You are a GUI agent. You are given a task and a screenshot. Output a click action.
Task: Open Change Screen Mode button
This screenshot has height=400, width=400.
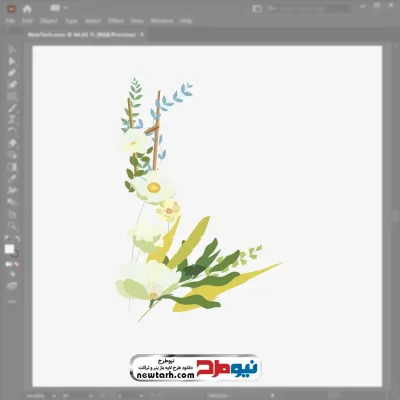point(12,286)
